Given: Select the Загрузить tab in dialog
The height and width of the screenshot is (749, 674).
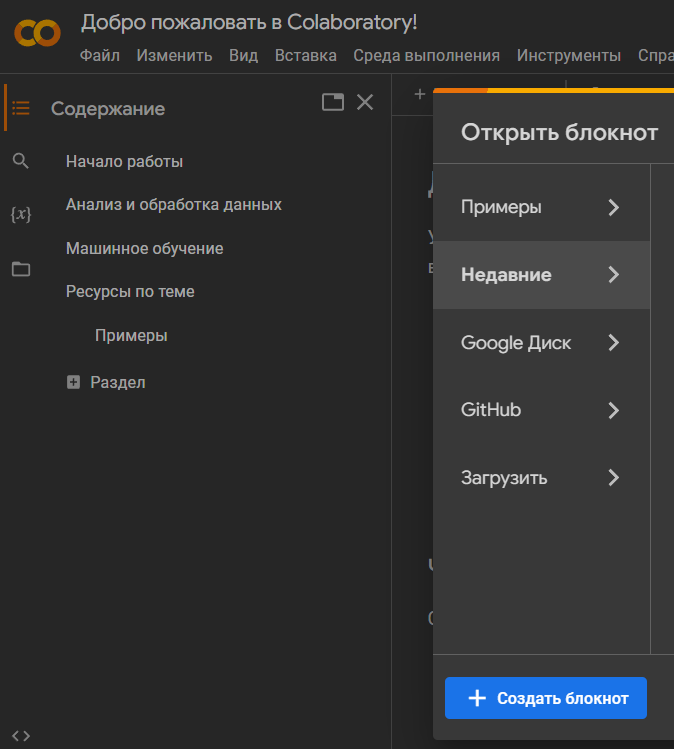Looking at the screenshot, I should coord(542,478).
